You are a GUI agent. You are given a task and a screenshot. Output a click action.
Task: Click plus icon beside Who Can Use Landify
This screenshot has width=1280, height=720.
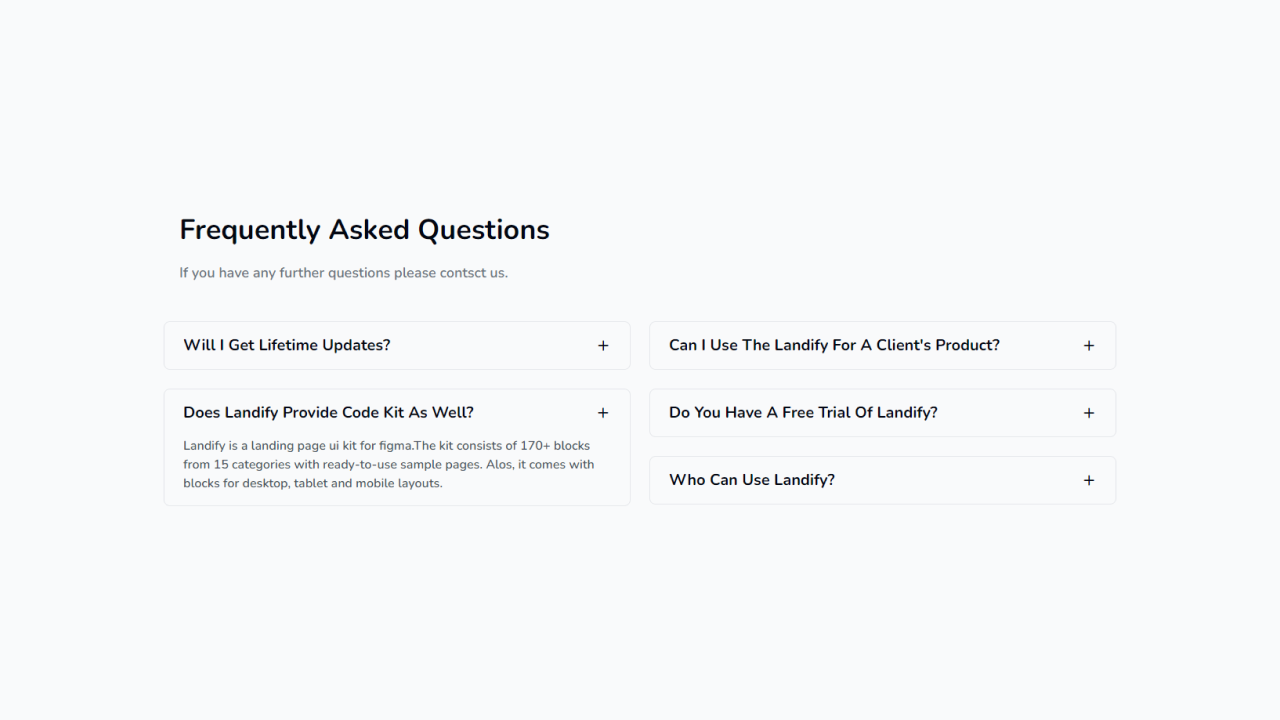coord(1089,480)
